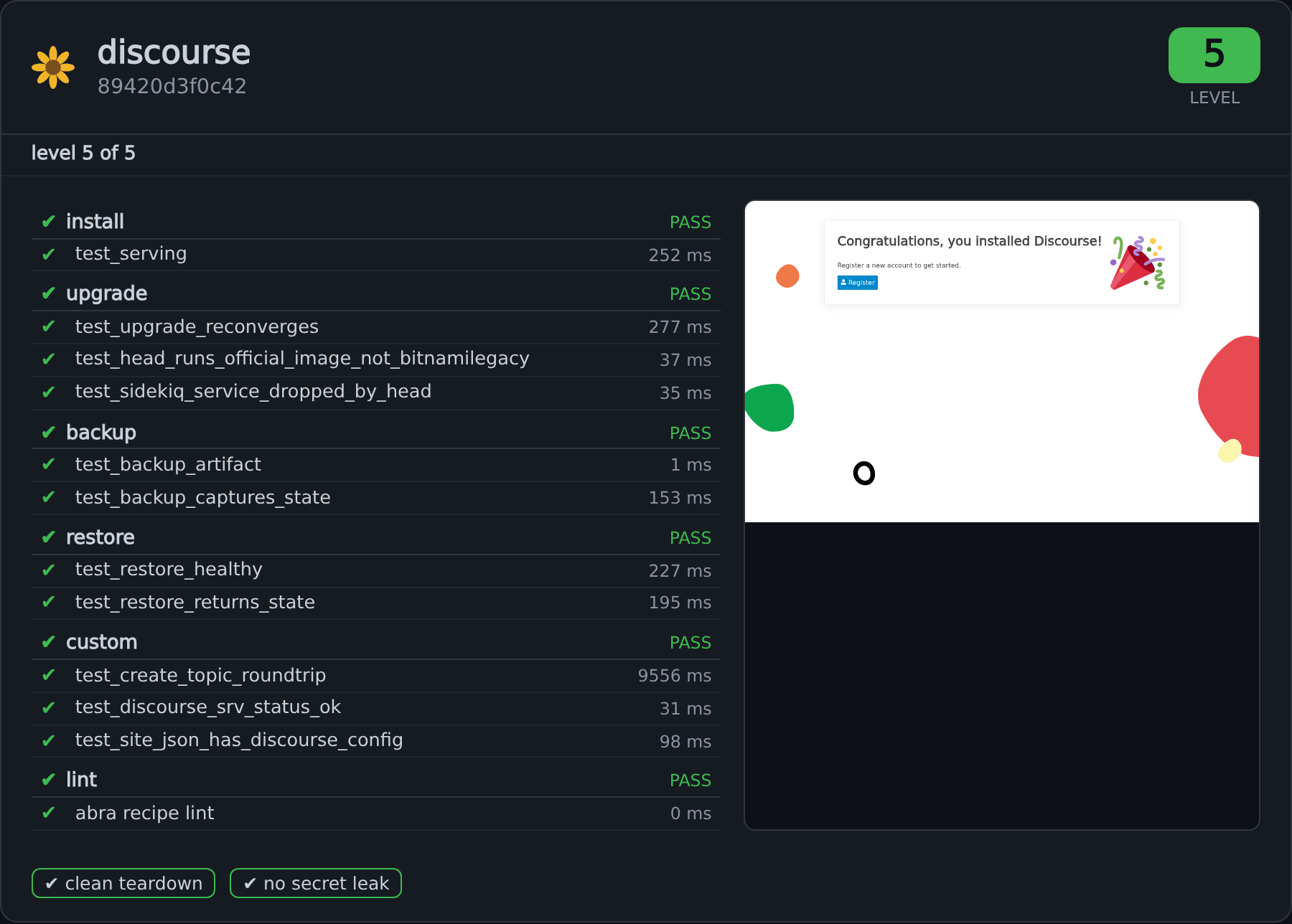
Task: Click the restore section name
Action: pyautogui.click(x=100, y=537)
